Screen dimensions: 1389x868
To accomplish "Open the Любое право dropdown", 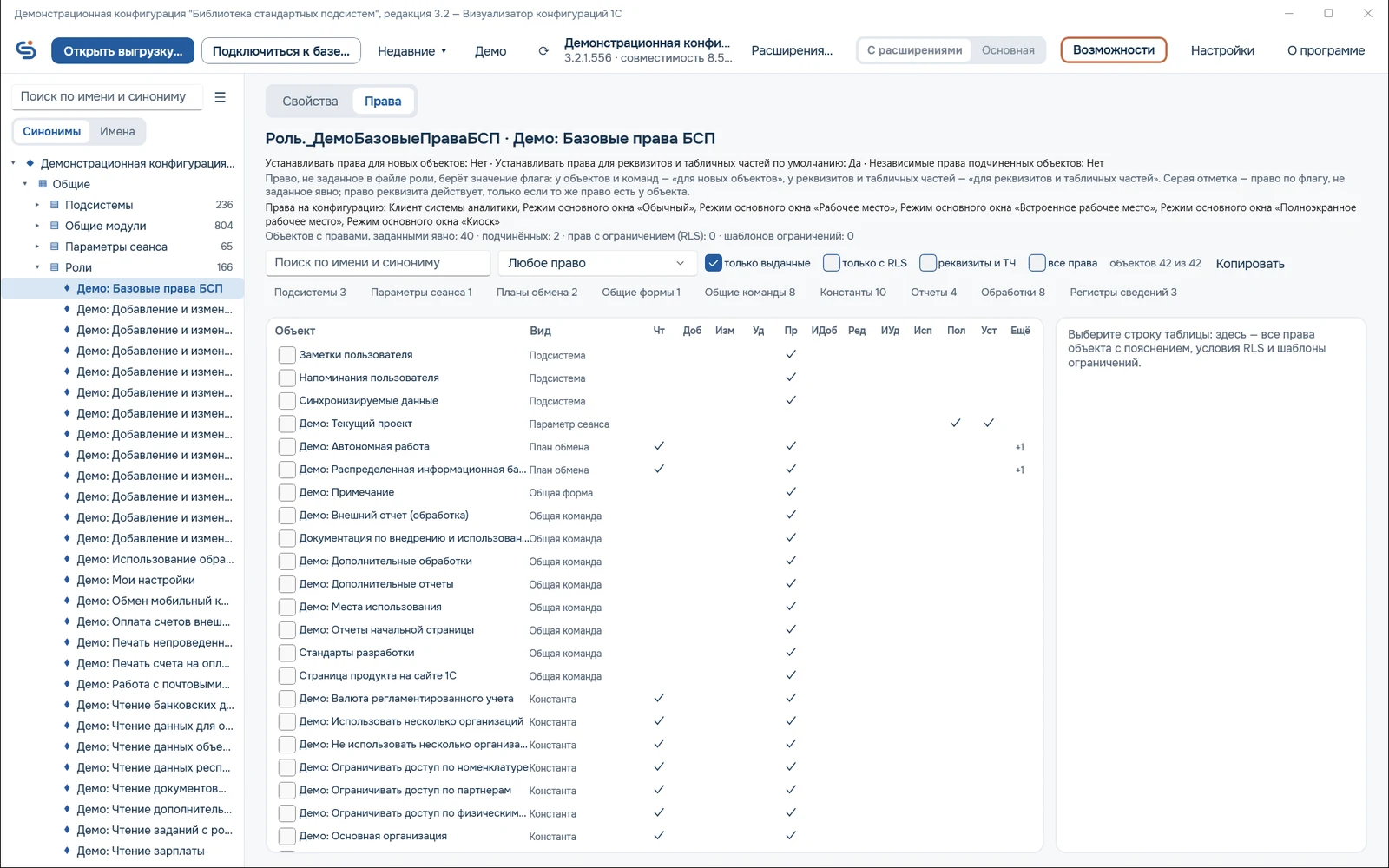I will (x=596, y=263).
